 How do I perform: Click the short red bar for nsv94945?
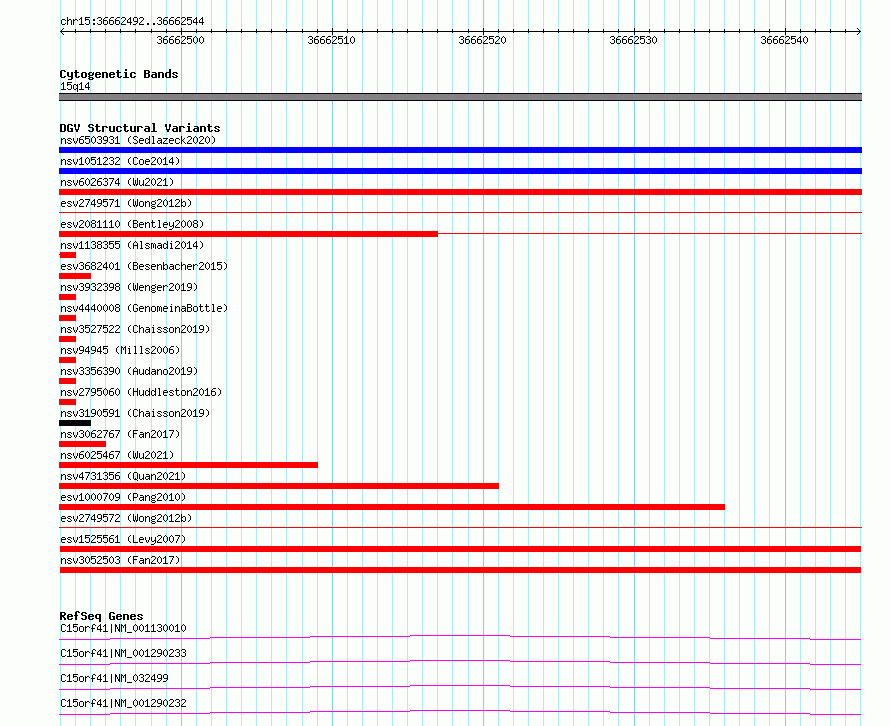click(68, 360)
